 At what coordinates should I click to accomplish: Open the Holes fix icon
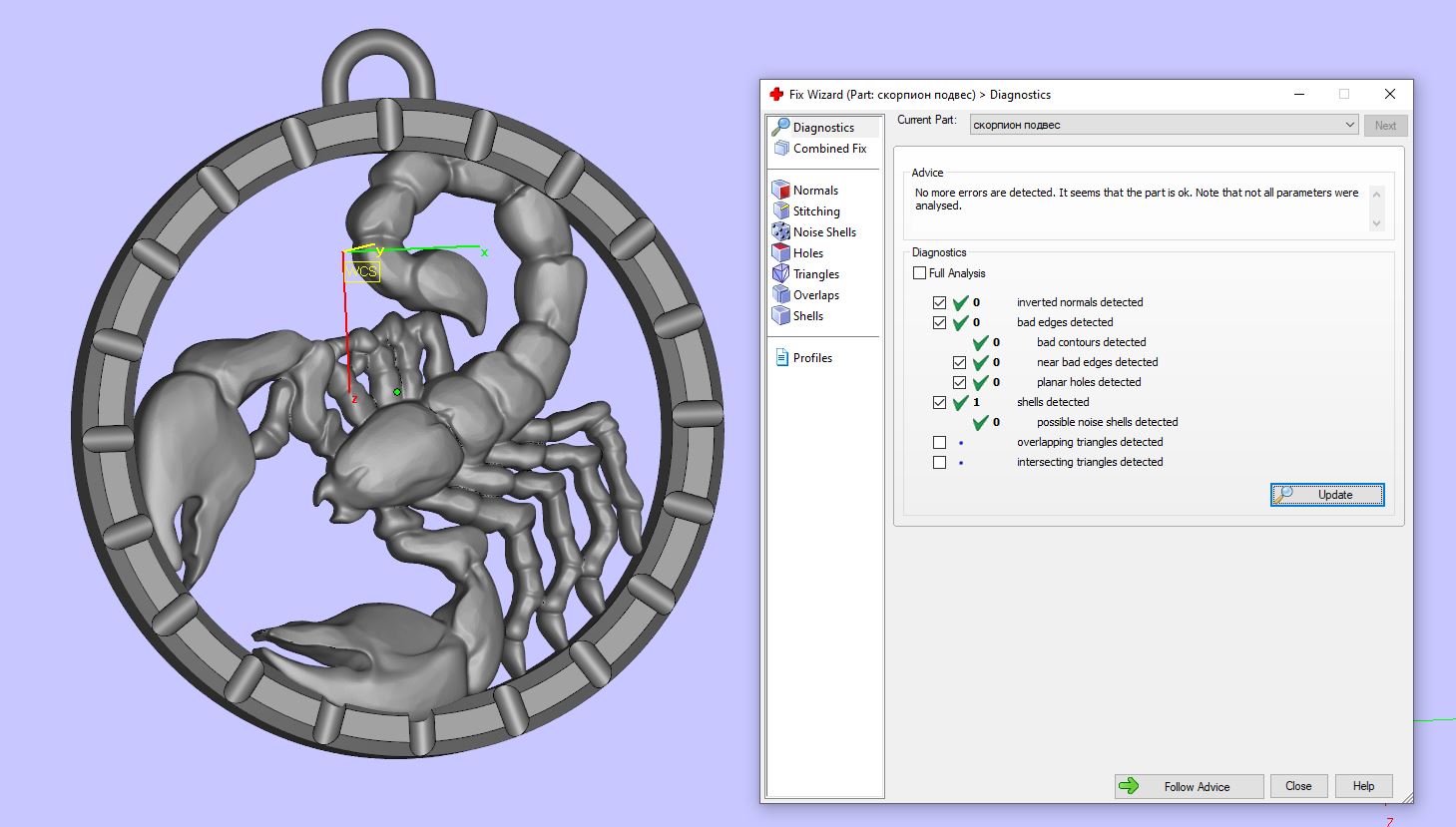[x=781, y=252]
